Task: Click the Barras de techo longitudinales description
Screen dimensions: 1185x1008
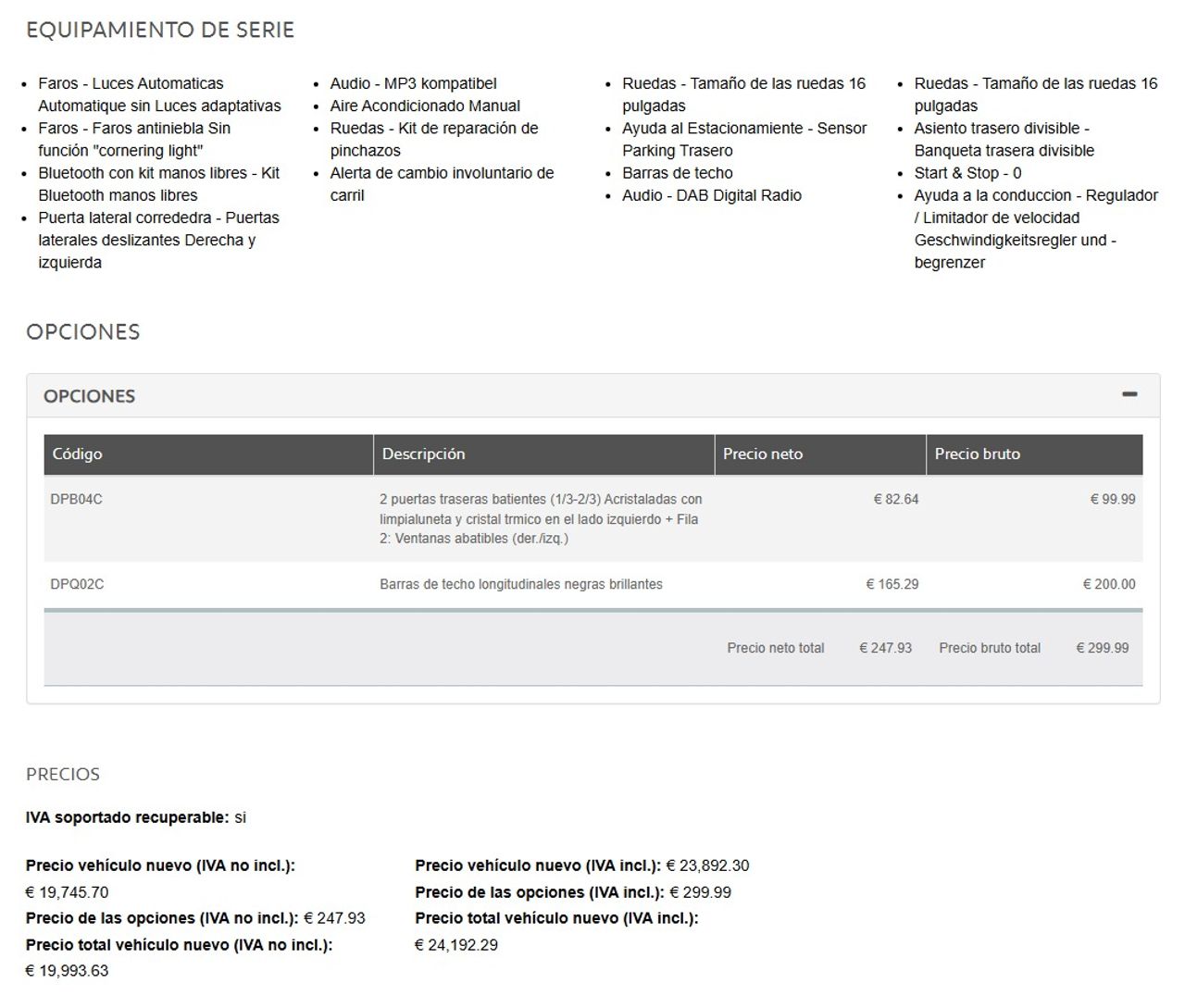Action: (520, 585)
